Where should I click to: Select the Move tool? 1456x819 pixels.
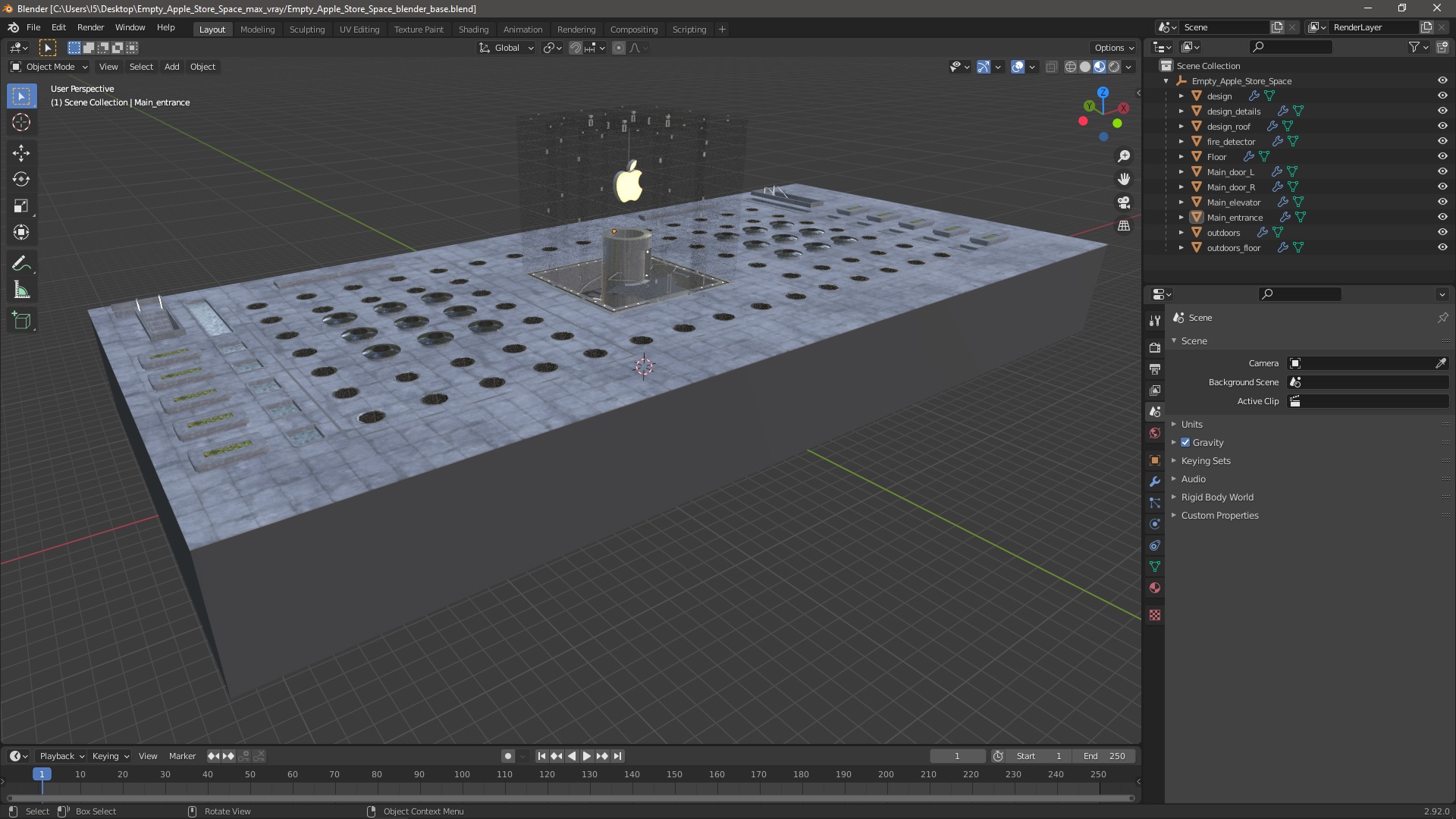click(21, 153)
